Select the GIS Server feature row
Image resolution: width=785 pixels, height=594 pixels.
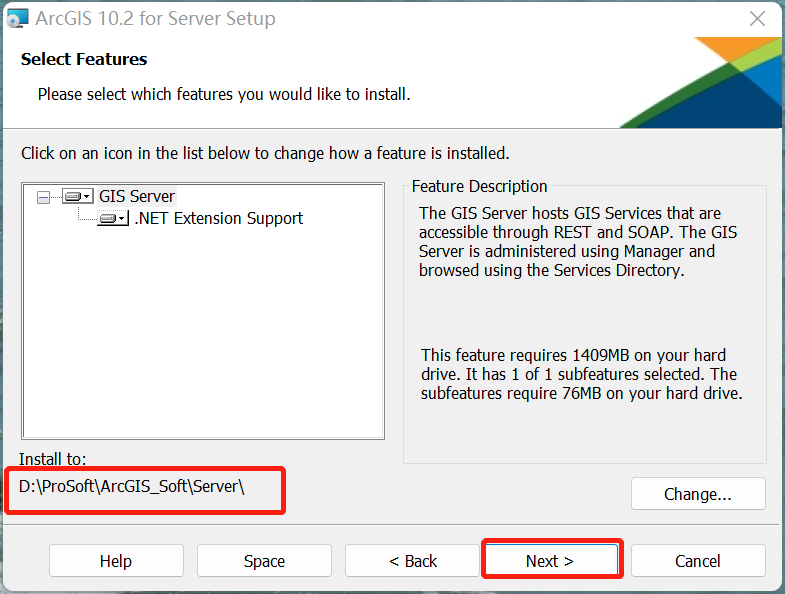click(137, 196)
